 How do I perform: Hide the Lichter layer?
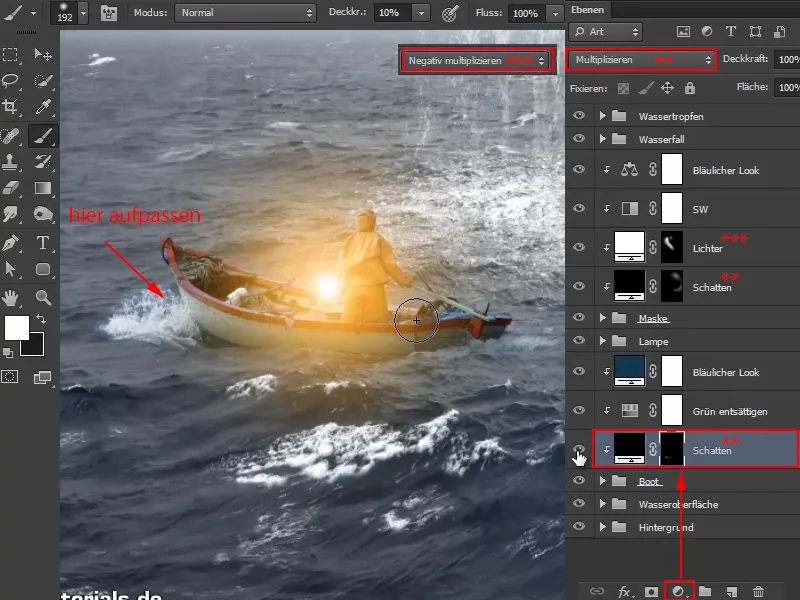[x=579, y=247]
